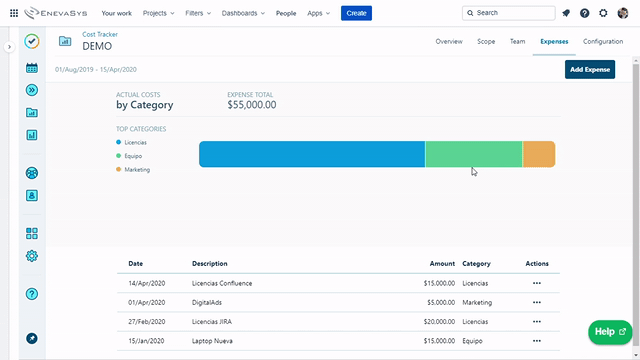This screenshot has height=360, width=640.
Task: Click the Add Expense button
Action: pos(590,69)
